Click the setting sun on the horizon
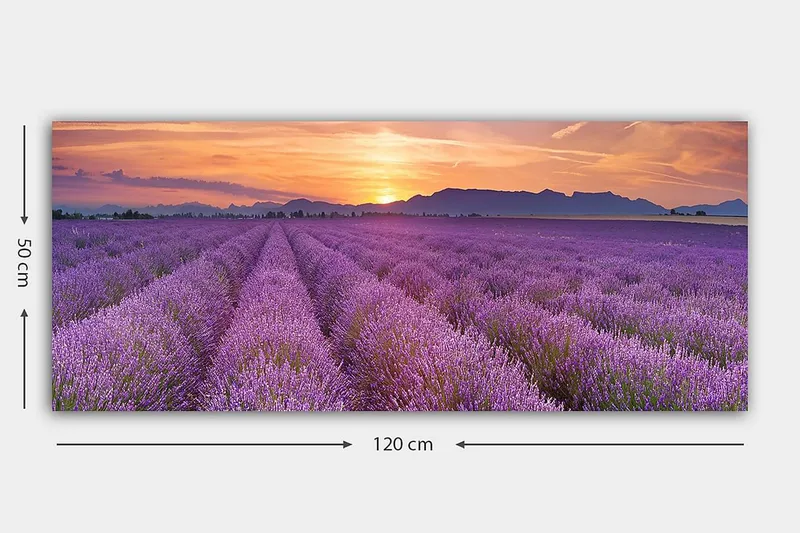This screenshot has width=800, height=533. (x=385, y=199)
